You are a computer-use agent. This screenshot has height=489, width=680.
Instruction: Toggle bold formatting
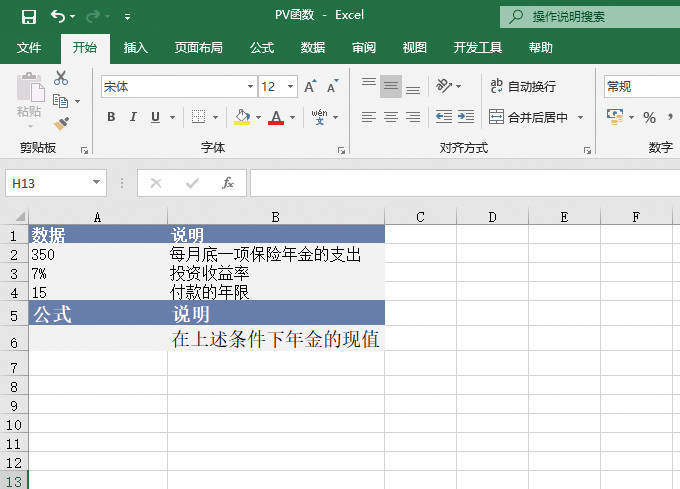111,118
